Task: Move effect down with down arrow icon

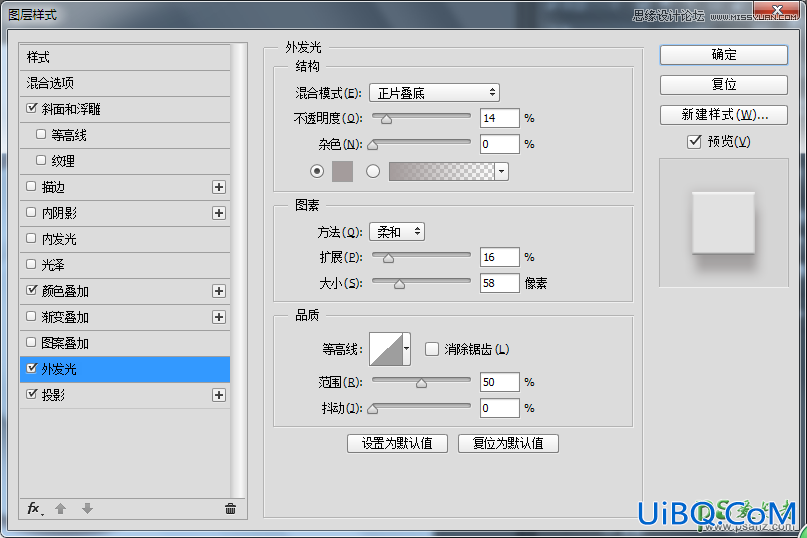Action: click(87, 509)
